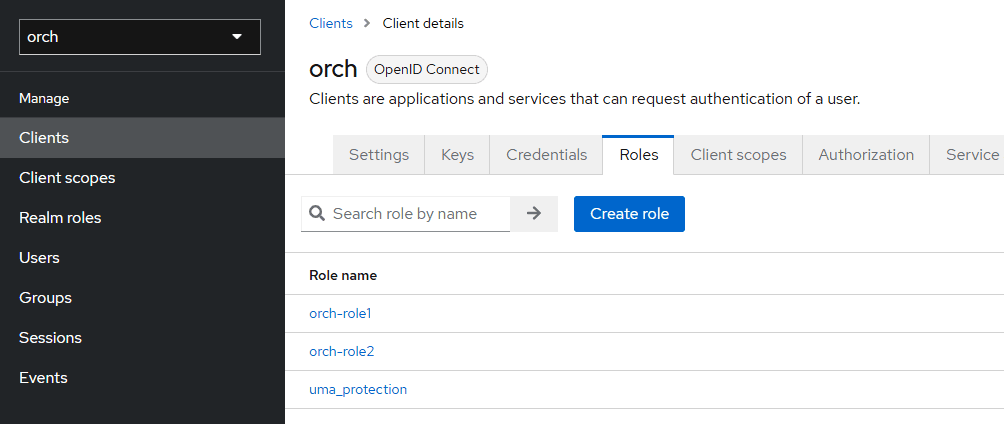Click the magnifying glass search icon

317,213
